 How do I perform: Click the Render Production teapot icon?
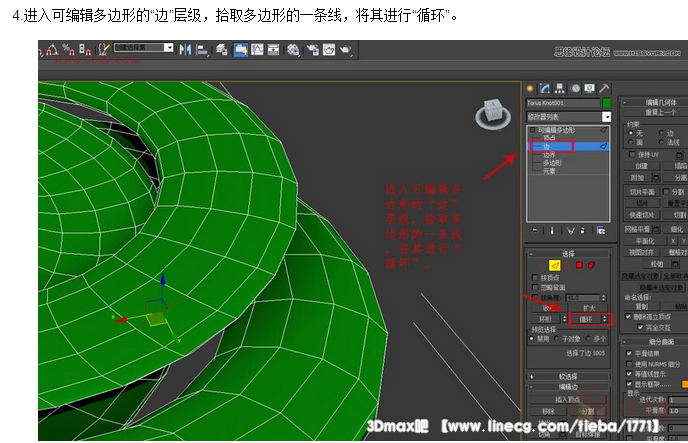[346, 50]
